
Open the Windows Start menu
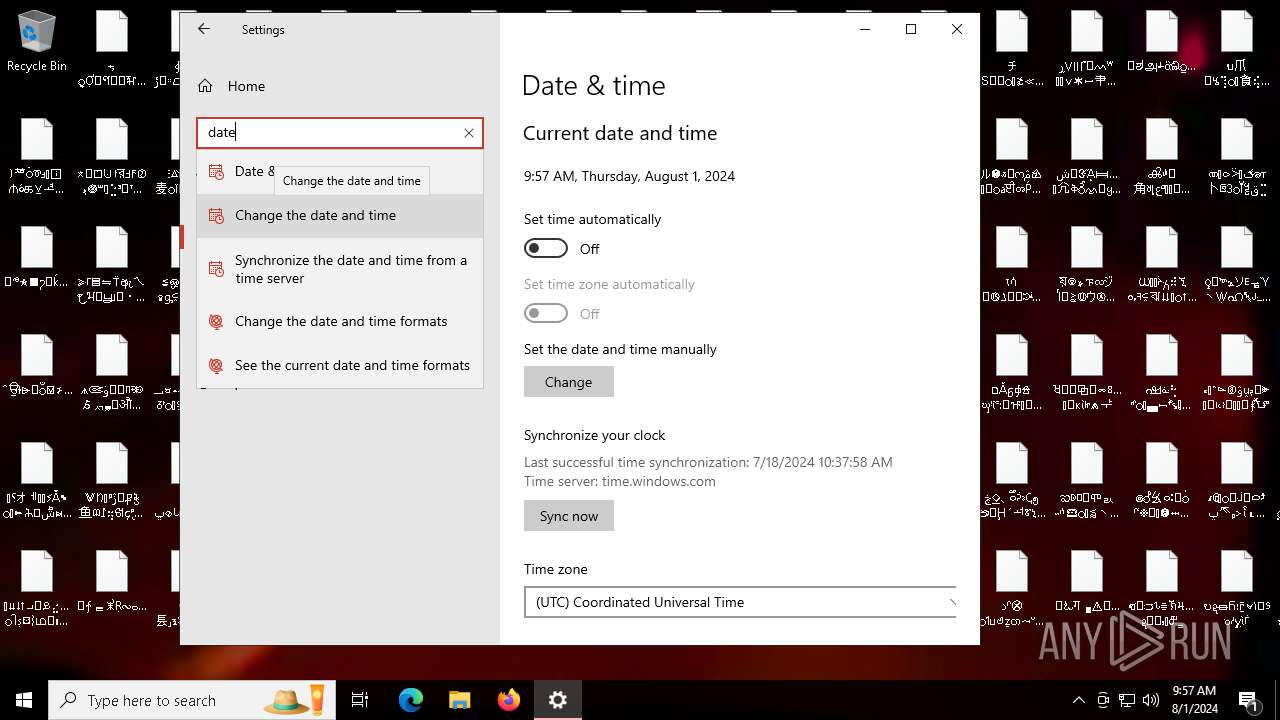[x=24, y=700]
